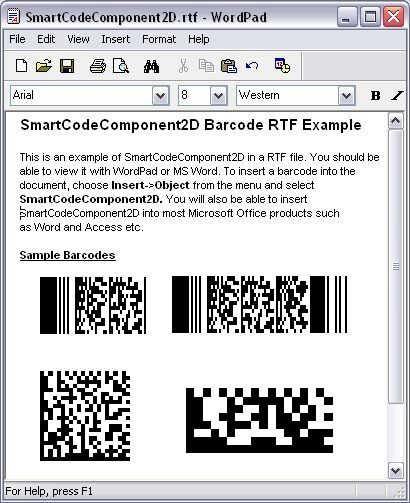Insert Date/Time using calendar clock icon

coord(282,65)
